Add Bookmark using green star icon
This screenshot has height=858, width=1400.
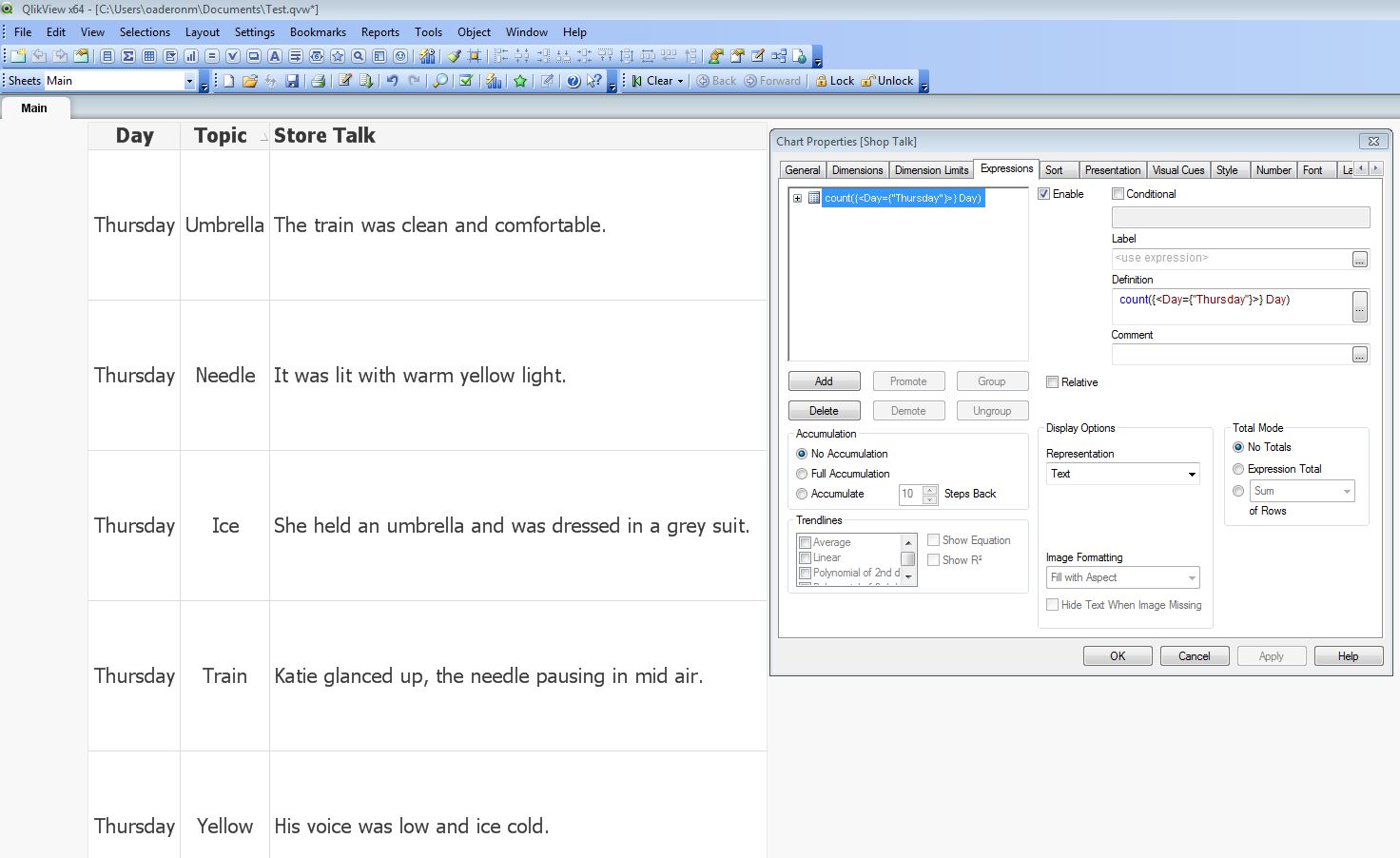(x=520, y=81)
